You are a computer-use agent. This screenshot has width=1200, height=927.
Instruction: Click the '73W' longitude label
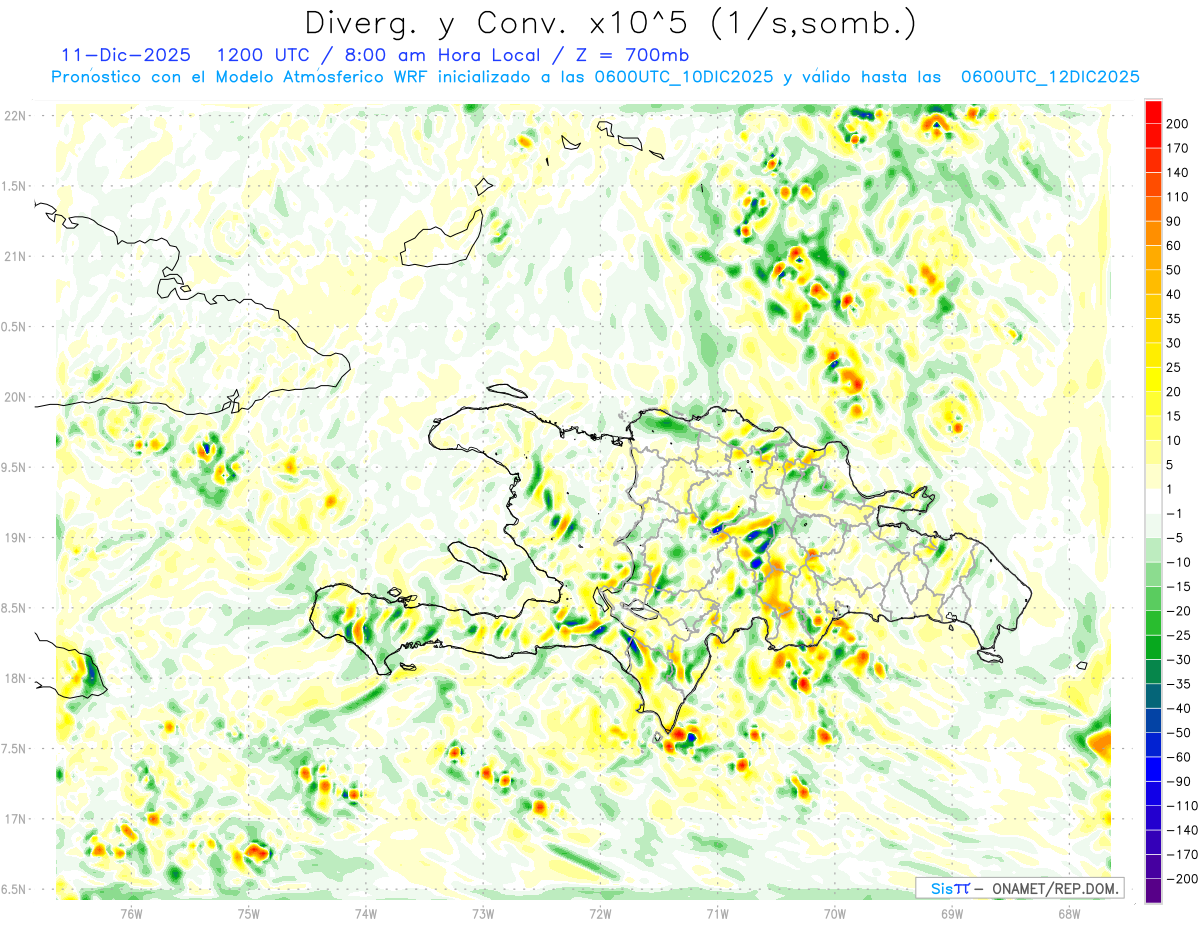click(x=483, y=912)
